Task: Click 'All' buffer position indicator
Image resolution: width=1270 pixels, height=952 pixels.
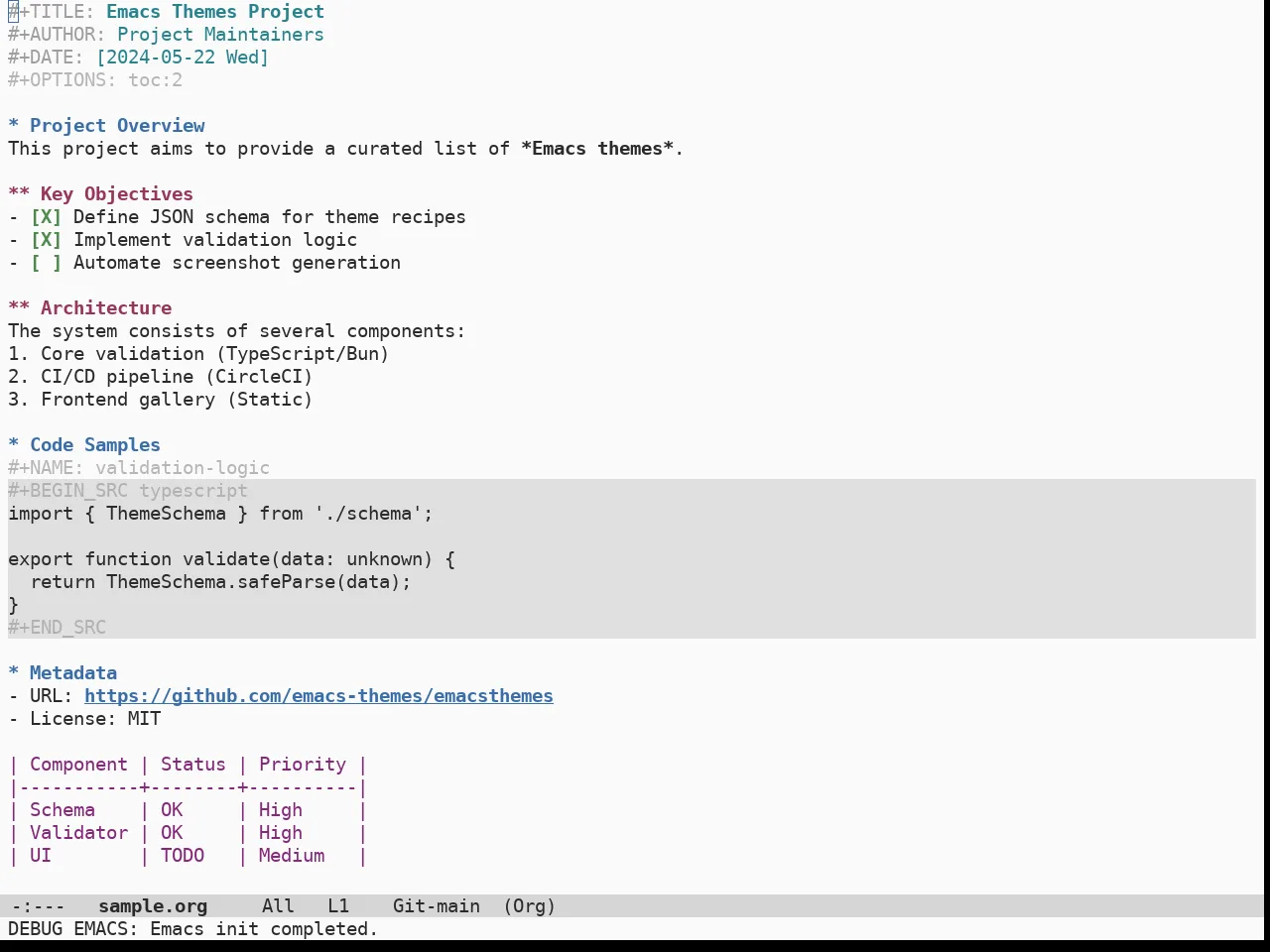Action: [x=278, y=906]
